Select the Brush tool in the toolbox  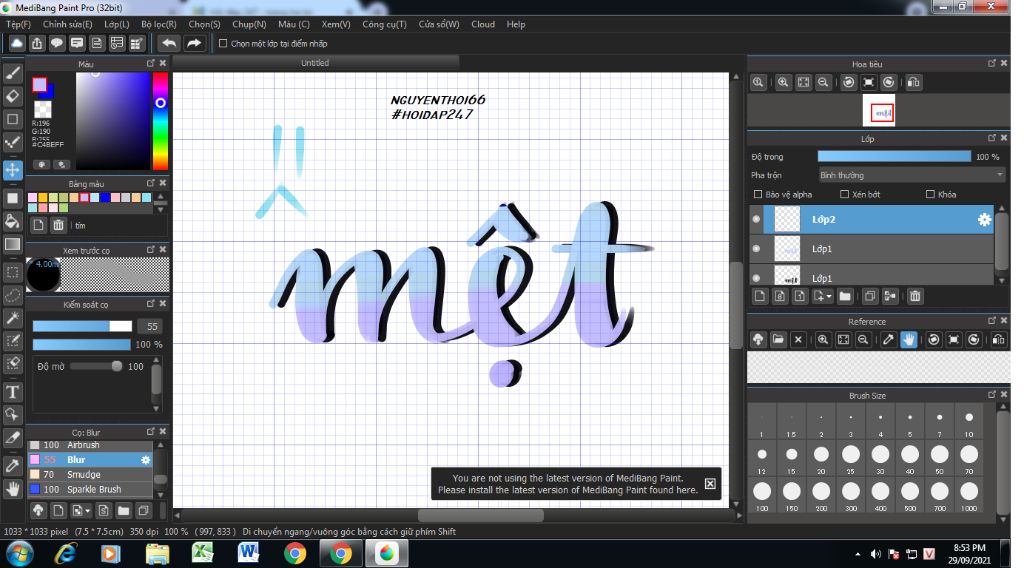12,72
